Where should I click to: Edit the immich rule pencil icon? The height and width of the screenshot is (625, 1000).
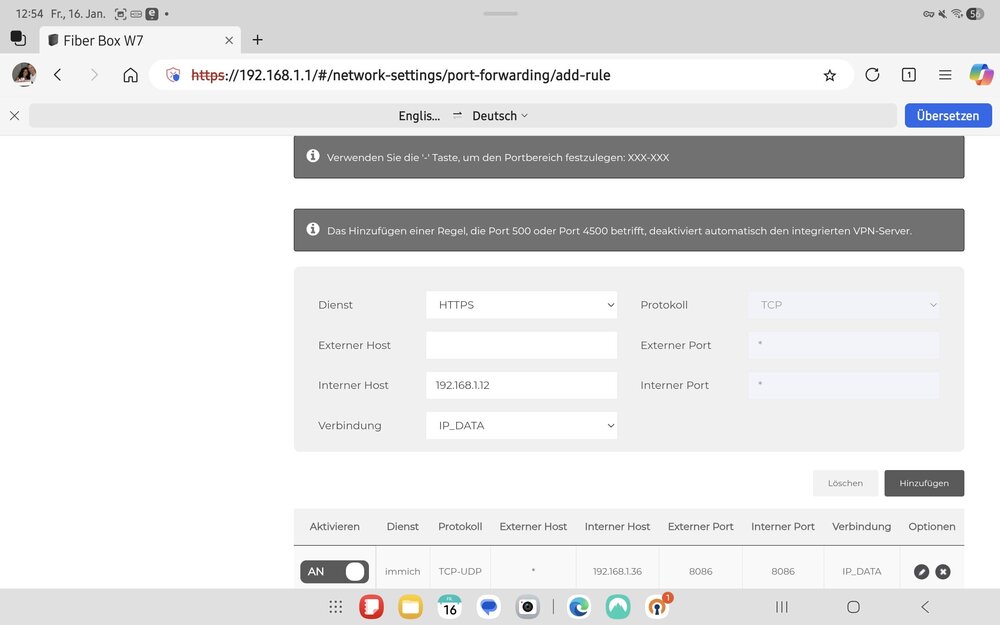coord(921,571)
